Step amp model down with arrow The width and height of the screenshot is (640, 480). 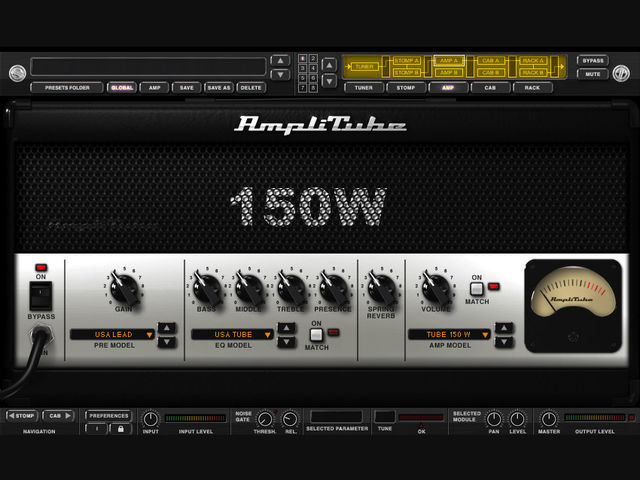click(x=504, y=342)
